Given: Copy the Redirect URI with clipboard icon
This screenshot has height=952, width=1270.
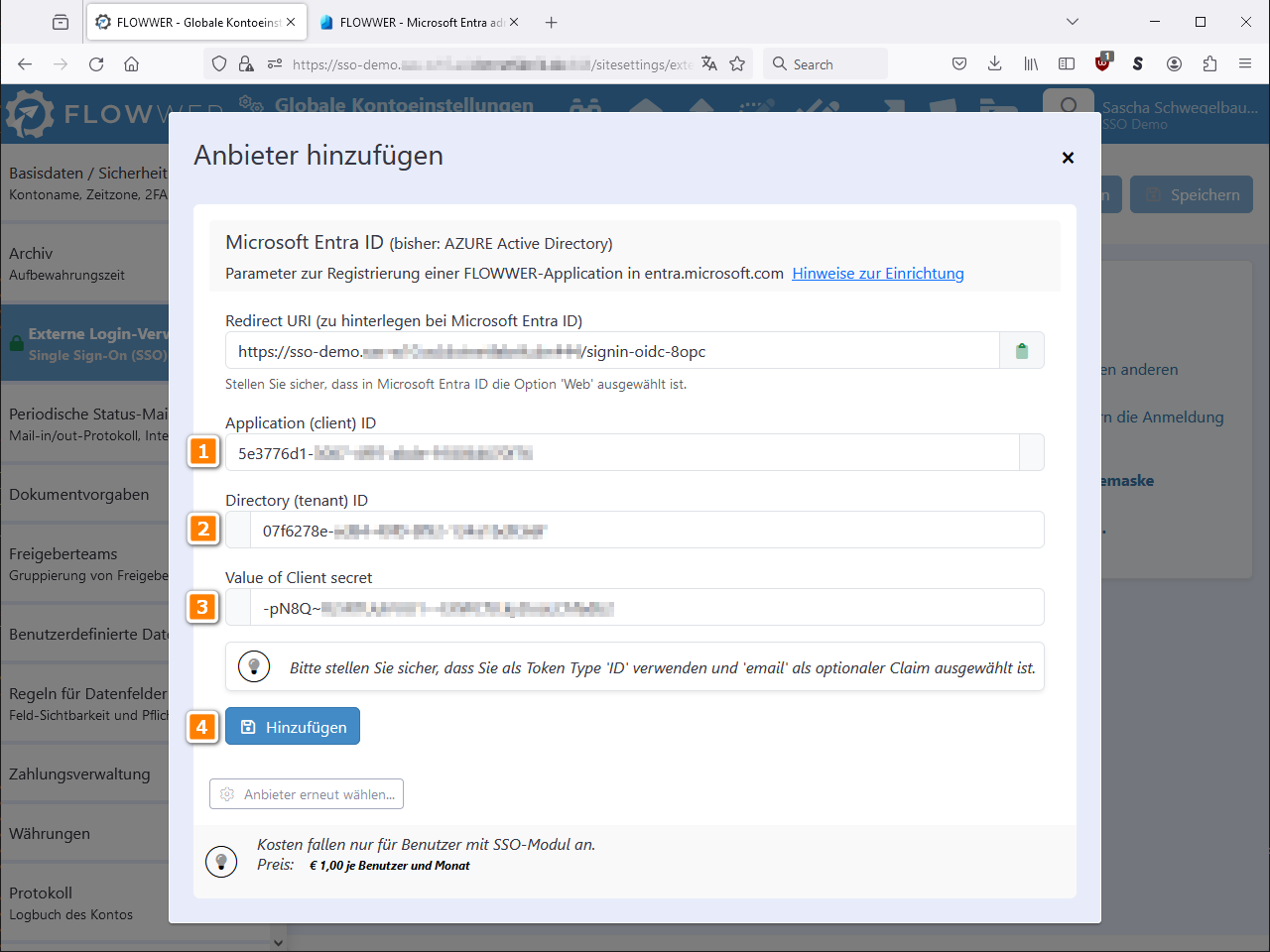Looking at the screenshot, I should (1021, 351).
